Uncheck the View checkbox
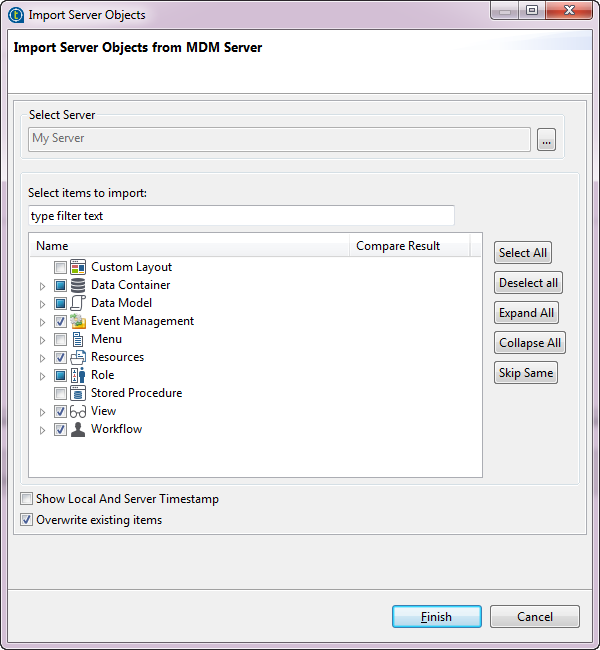 (x=60, y=412)
